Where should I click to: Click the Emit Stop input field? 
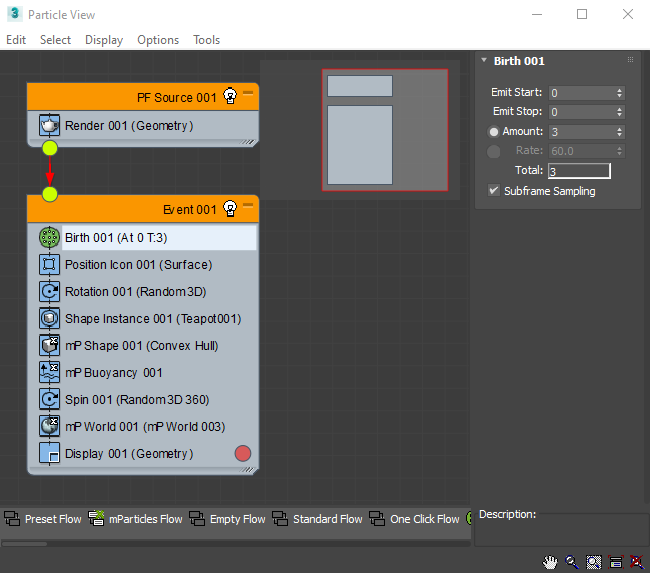pyautogui.click(x=581, y=112)
